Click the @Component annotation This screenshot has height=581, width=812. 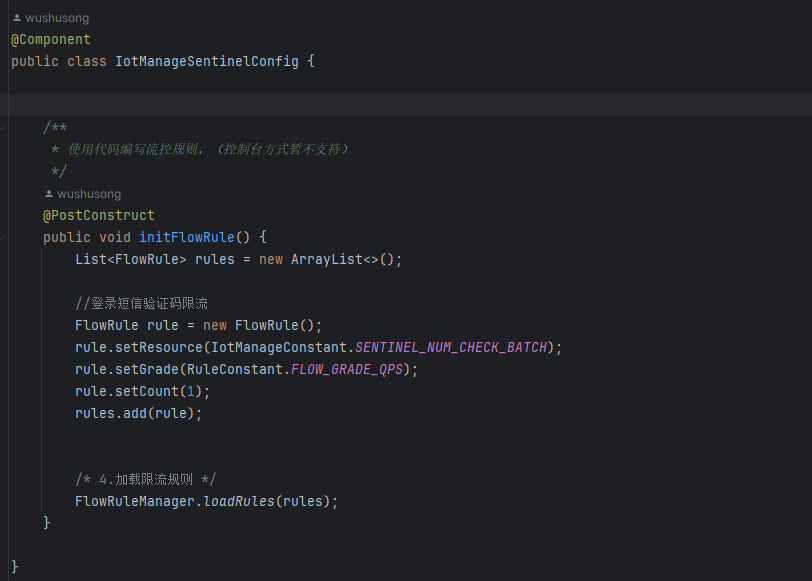pos(50,40)
